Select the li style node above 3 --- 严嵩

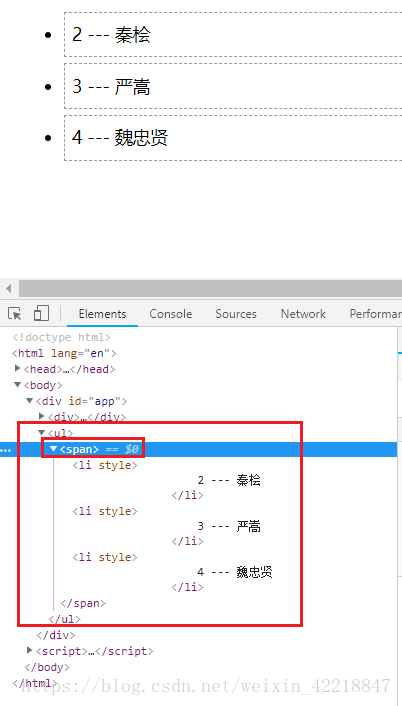(x=105, y=511)
